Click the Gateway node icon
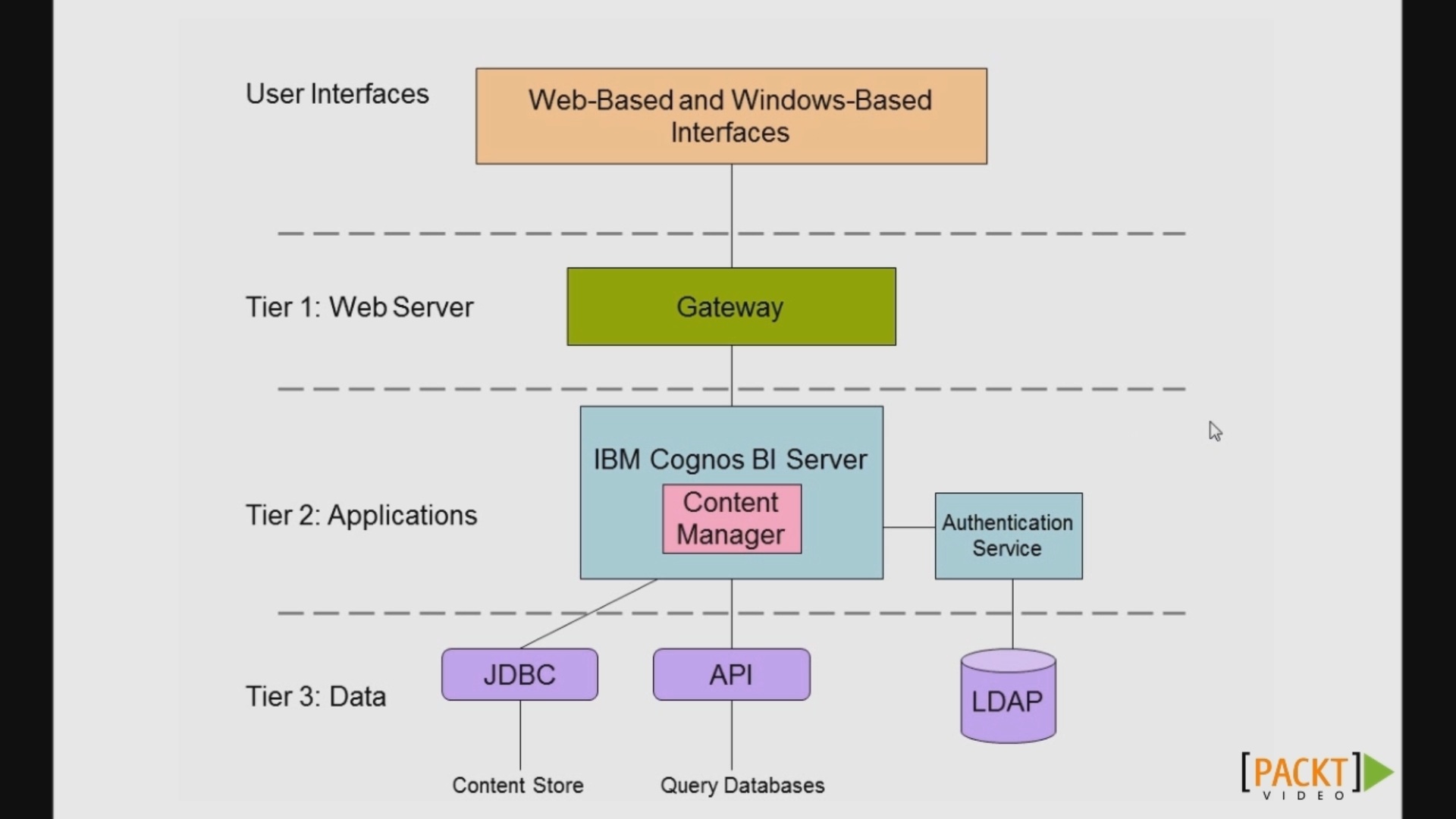 click(730, 306)
